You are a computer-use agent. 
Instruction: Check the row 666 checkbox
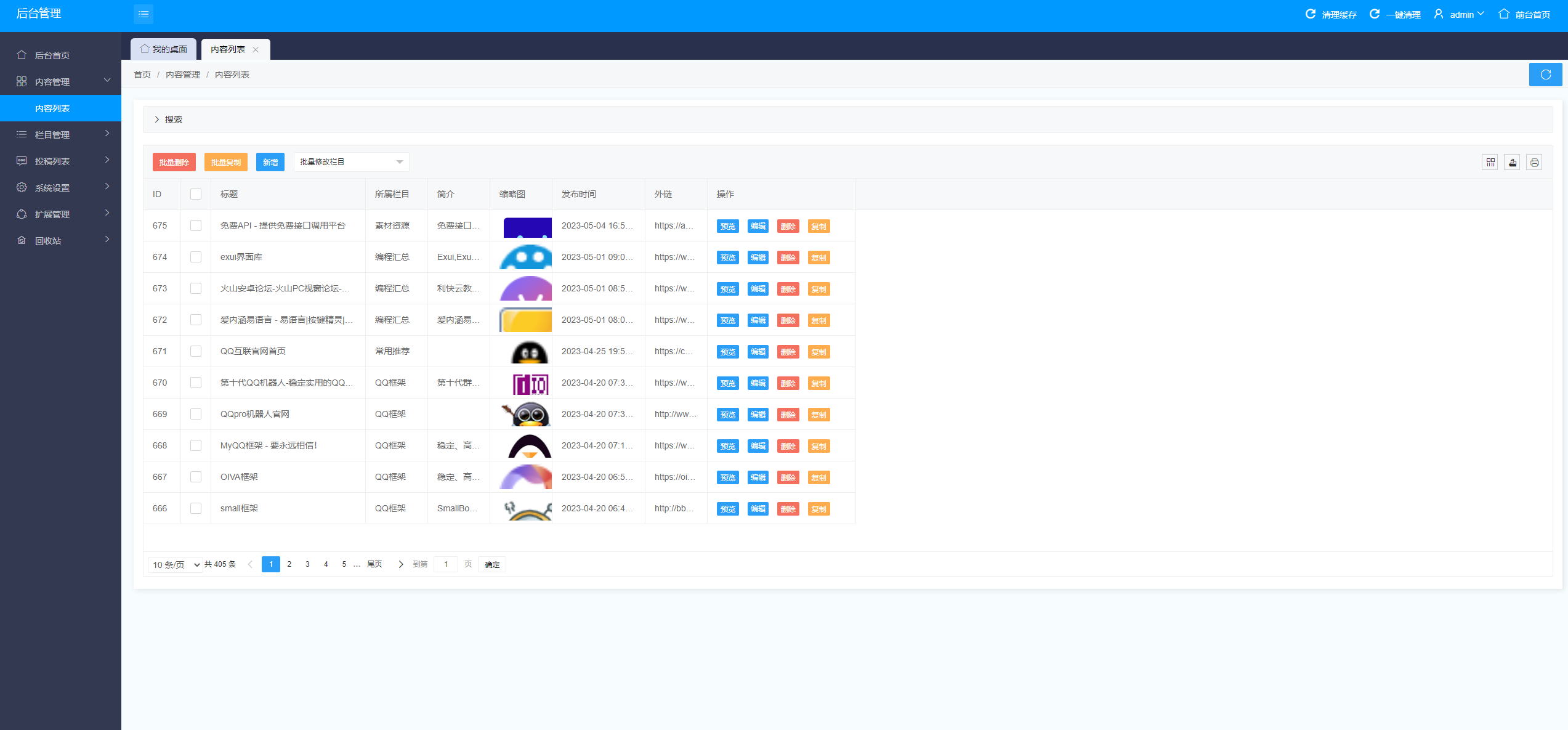point(196,508)
